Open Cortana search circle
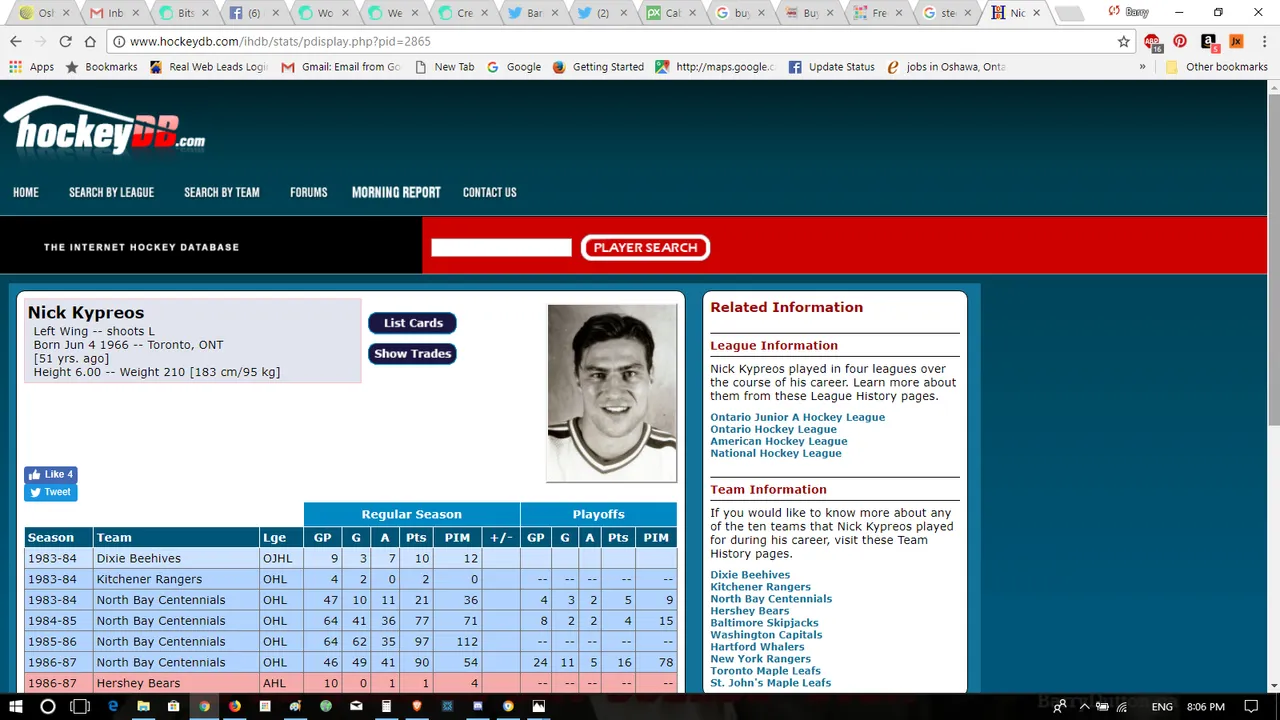 (x=47, y=706)
